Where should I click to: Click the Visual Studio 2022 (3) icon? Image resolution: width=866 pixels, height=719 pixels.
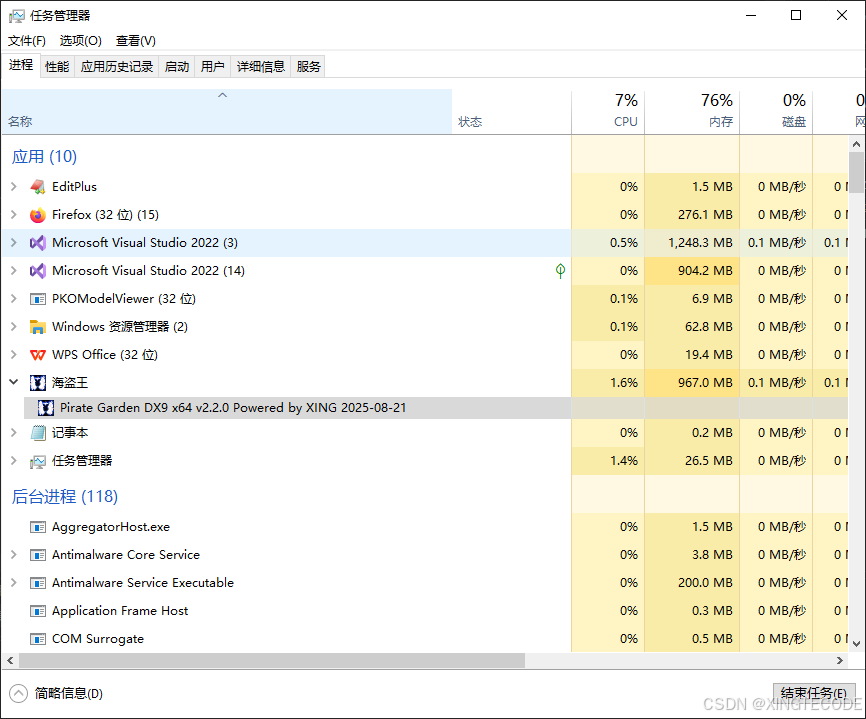(x=38, y=243)
